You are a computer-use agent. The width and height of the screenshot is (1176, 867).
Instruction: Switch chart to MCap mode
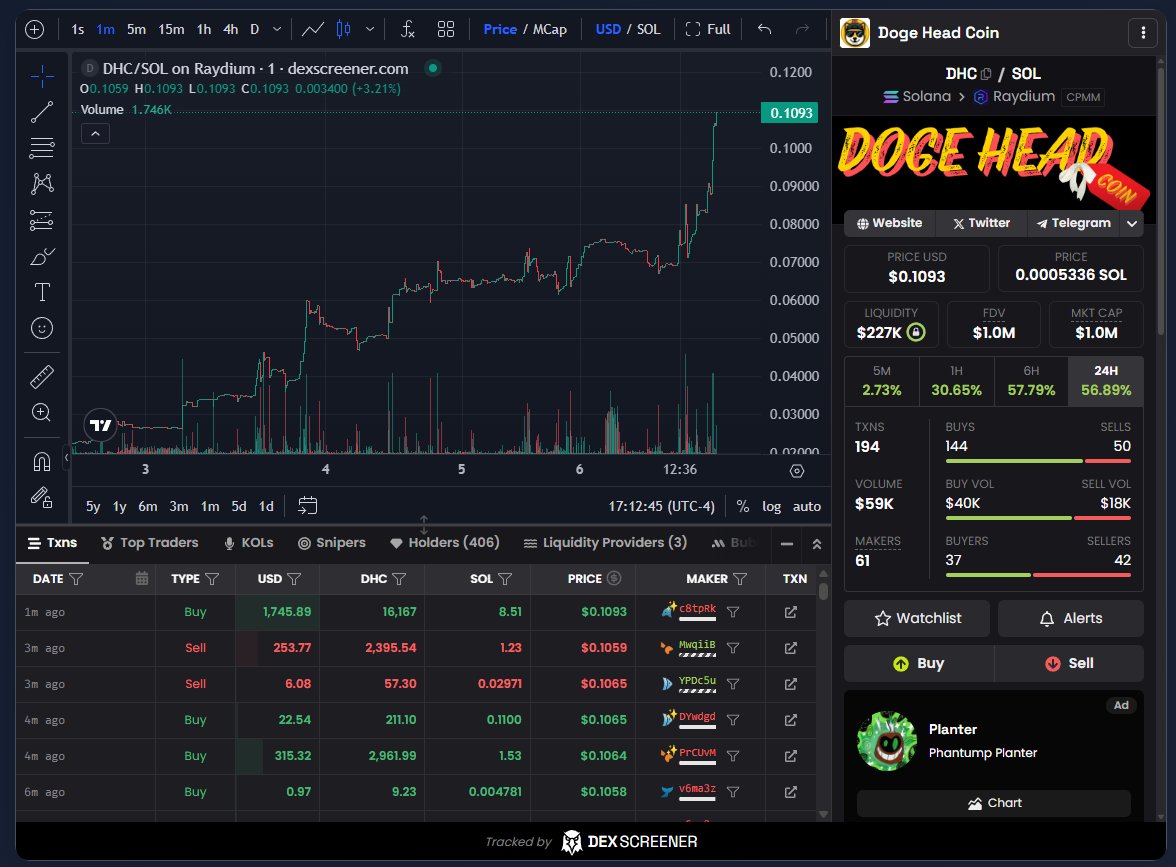click(550, 29)
